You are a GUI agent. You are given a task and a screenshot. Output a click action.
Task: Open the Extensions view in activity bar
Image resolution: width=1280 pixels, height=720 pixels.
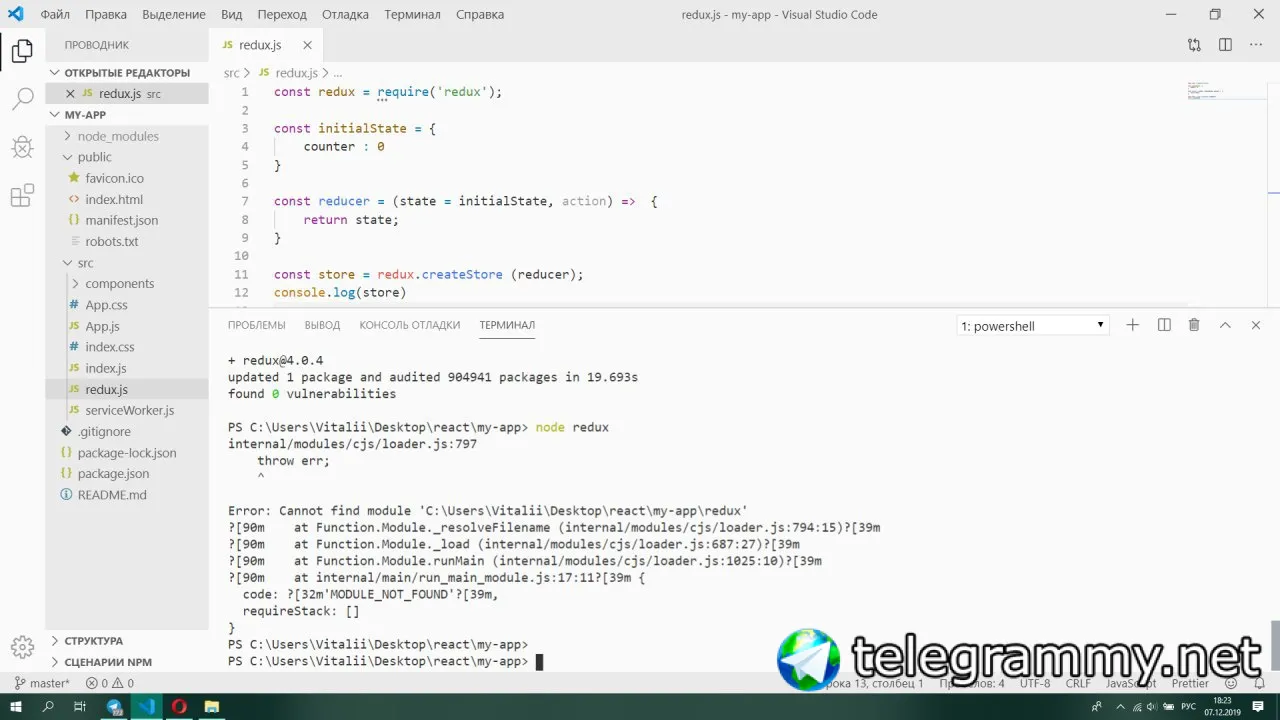coord(22,196)
